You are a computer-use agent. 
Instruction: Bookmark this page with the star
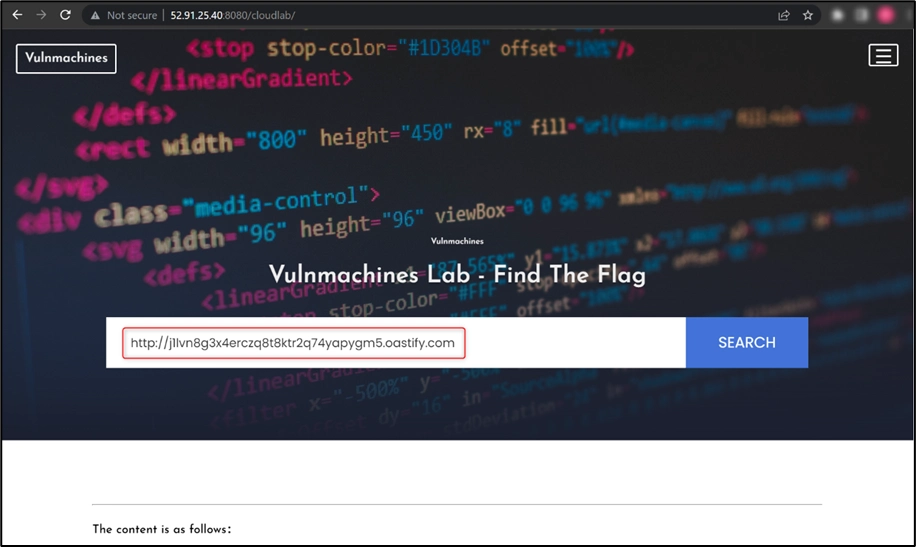click(808, 15)
